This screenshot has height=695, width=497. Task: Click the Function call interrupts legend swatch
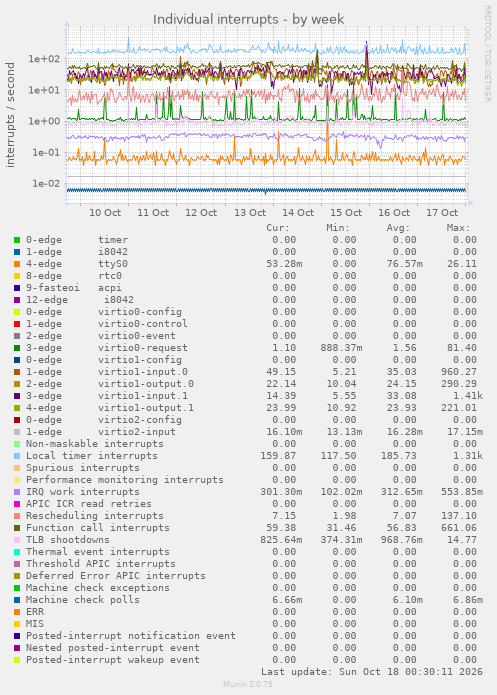[x=17, y=528]
